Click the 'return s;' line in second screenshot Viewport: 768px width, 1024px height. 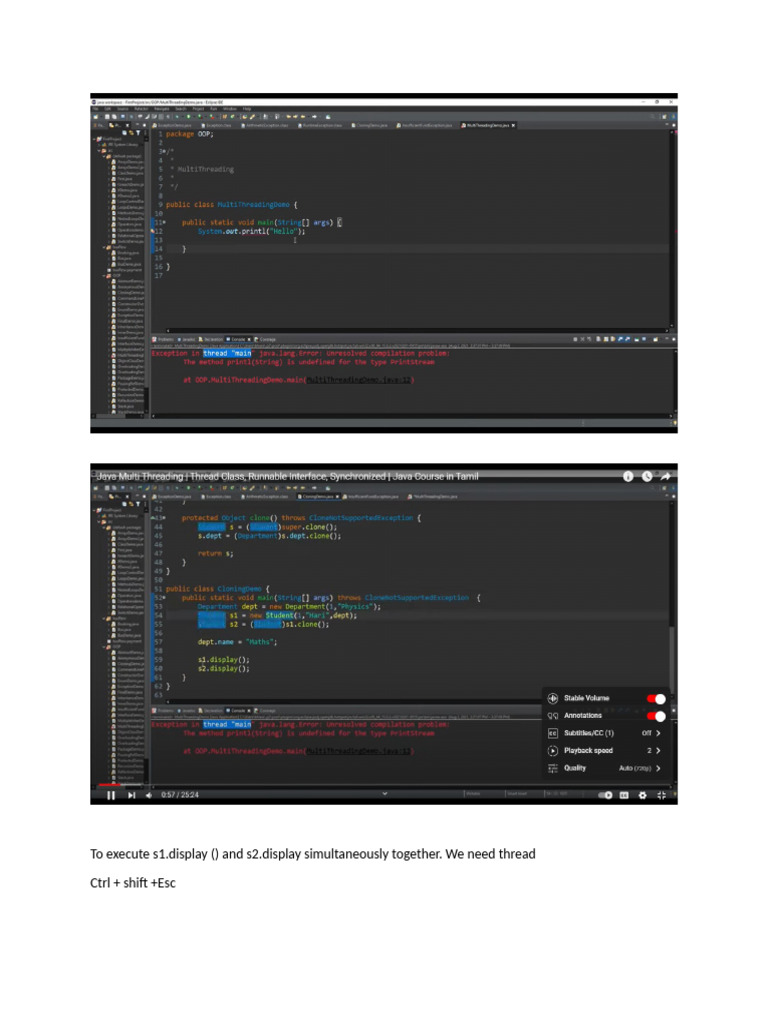[x=215, y=554]
